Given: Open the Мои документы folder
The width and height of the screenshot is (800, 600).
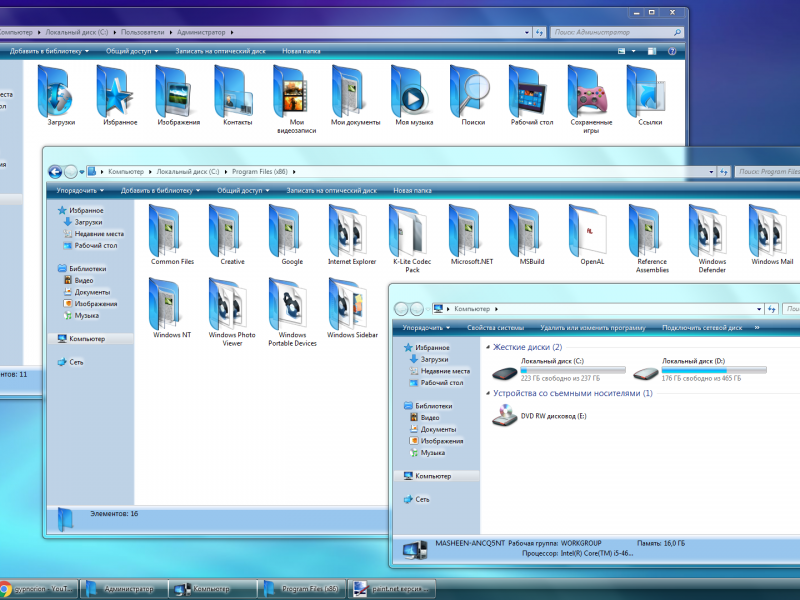Looking at the screenshot, I should (x=355, y=95).
